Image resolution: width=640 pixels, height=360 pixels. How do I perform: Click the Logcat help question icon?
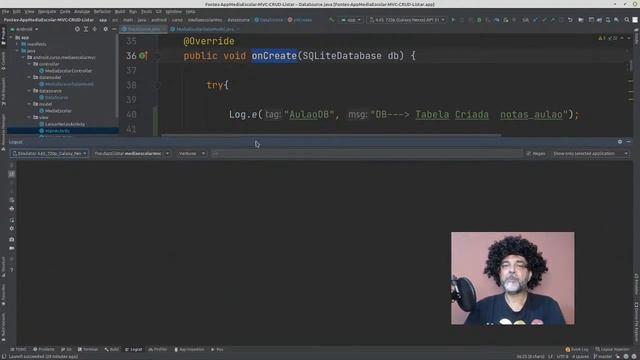pyautogui.click(x=11, y=270)
